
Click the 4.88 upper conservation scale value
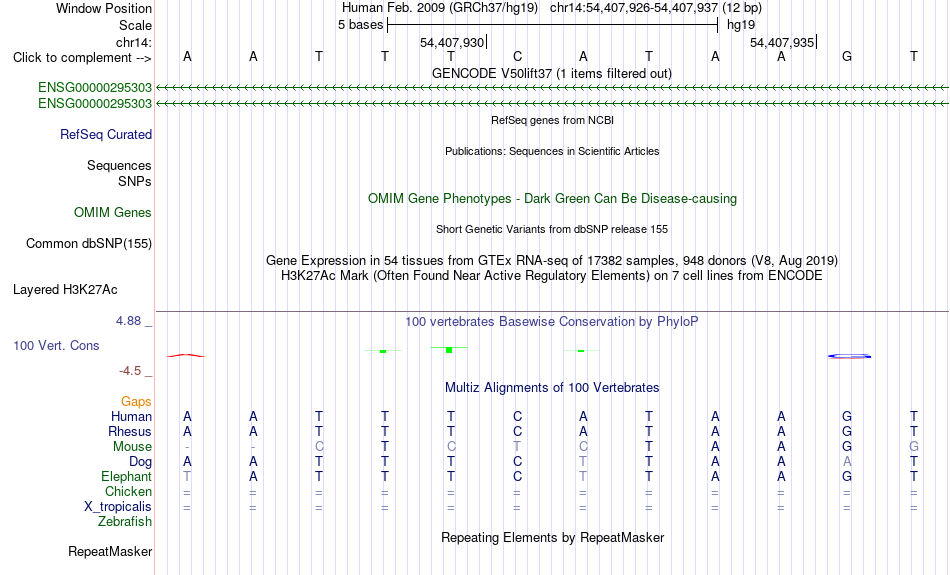click(128, 321)
